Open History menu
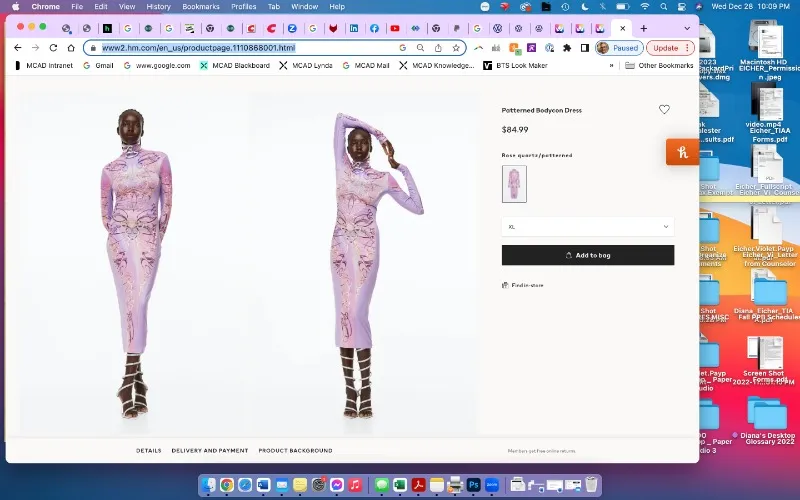Image resolution: width=800 pixels, height=500 pixels. click(x=158, y=7)
